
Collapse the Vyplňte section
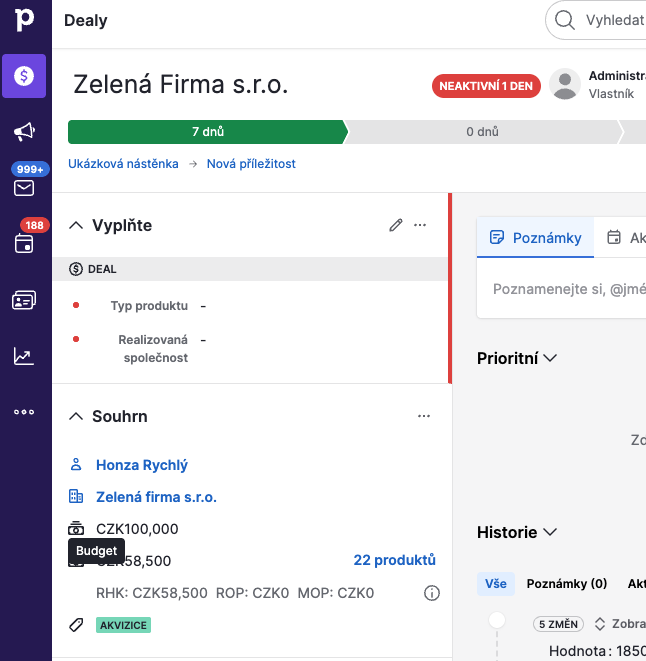pyautogui.click(x=76, y=225)
